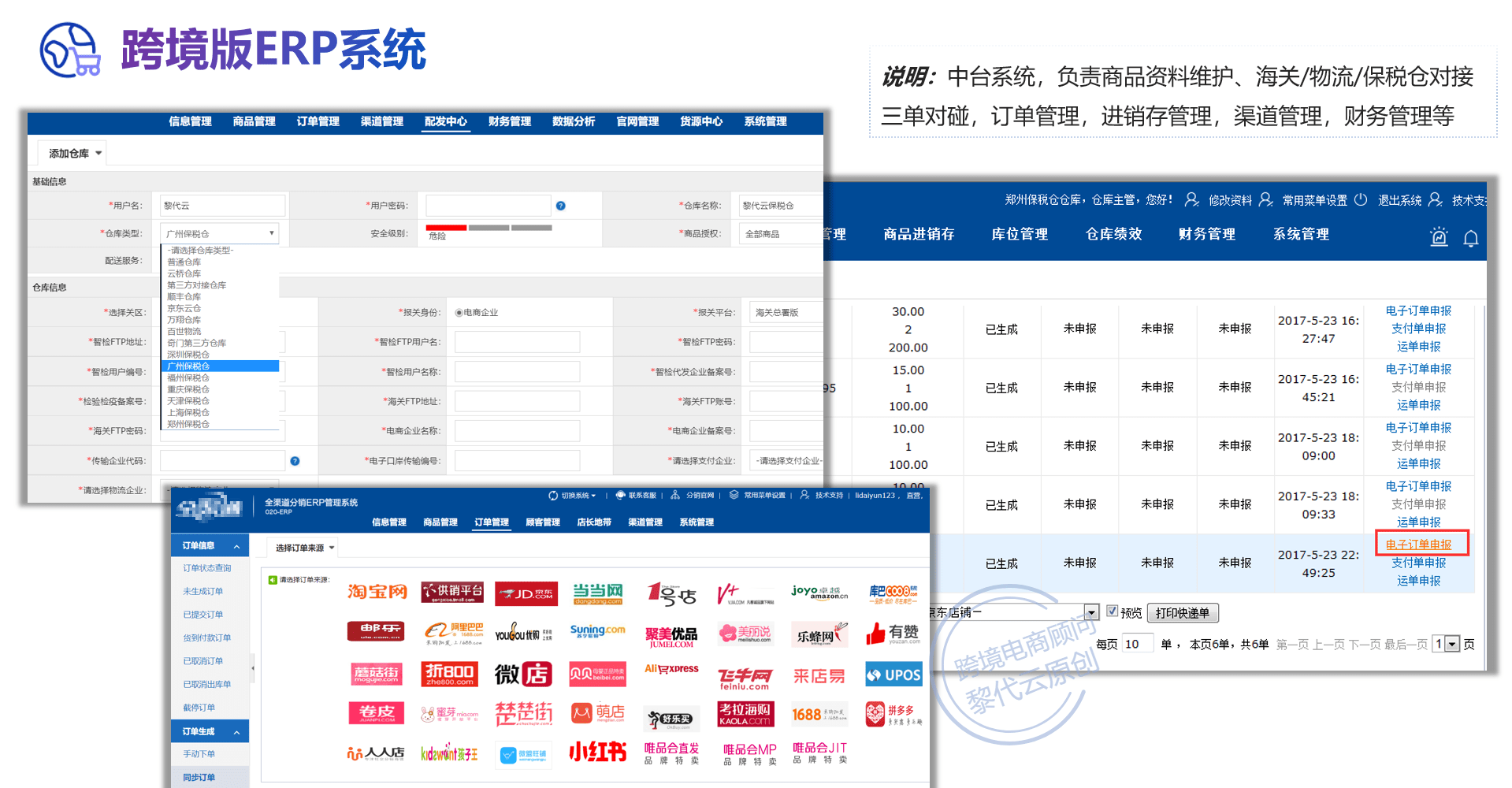Viewport: 1512px width, 788px height.
Task: Select the 电商企业 radio button
Action: point(459,313)
